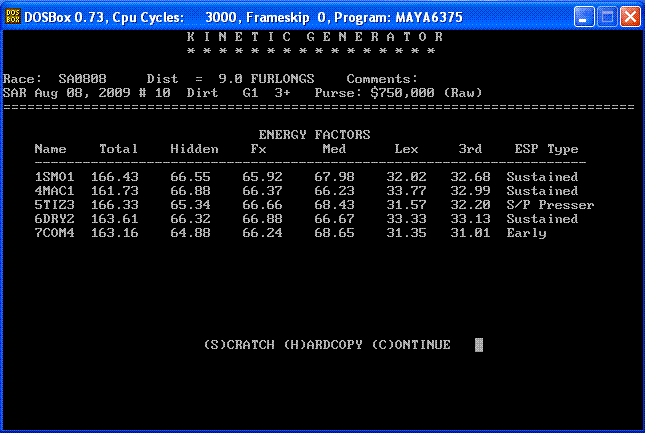Click the KINETIC GENERATOR heading
This screenshot has width=645, height=433.
(x=315, y=37)
